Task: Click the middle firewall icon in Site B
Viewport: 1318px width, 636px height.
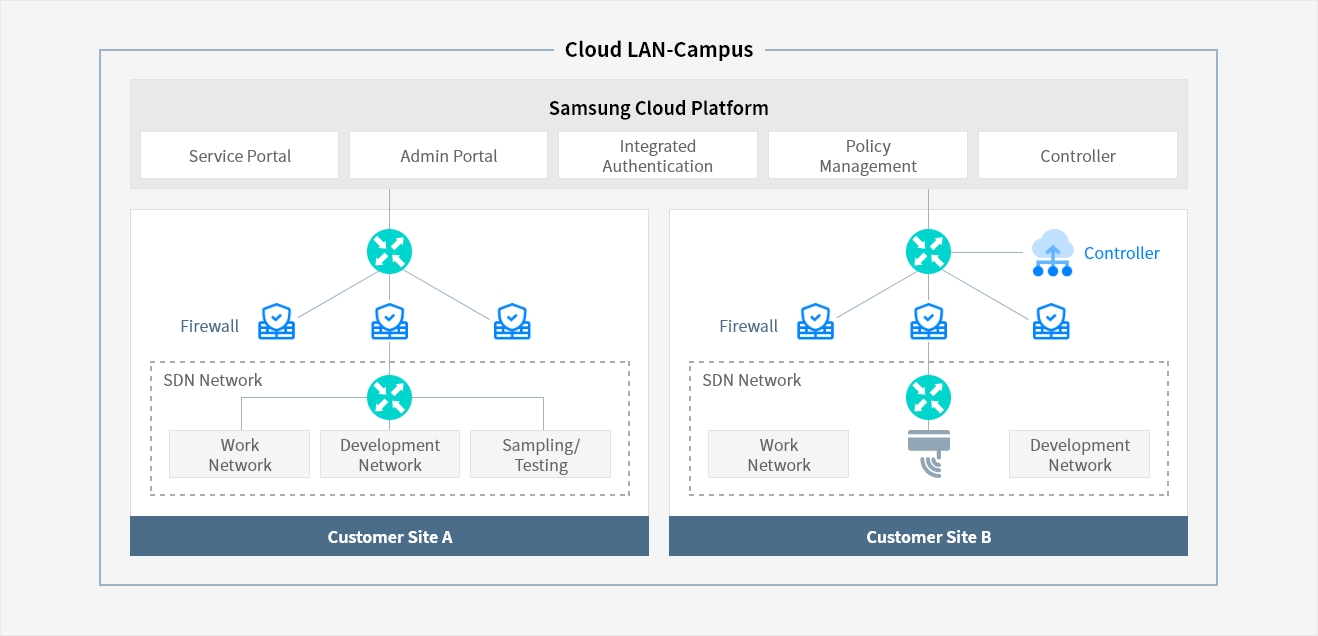Action: 929,322
